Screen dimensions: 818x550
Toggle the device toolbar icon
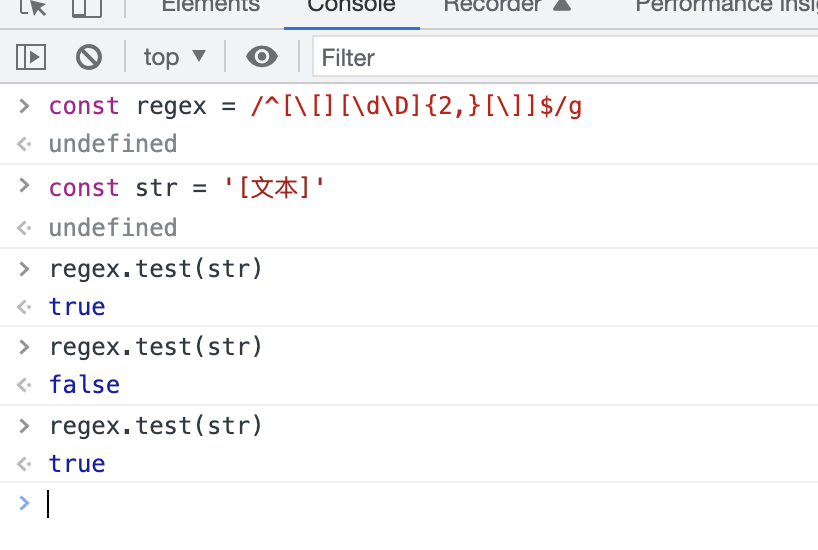click(x=88, y=7)
